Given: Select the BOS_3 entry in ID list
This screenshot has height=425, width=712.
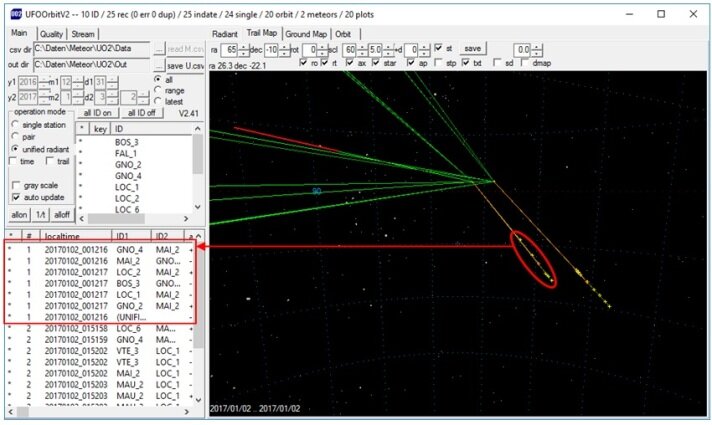Looking at the screenshot, I should [x=125, y=143].
